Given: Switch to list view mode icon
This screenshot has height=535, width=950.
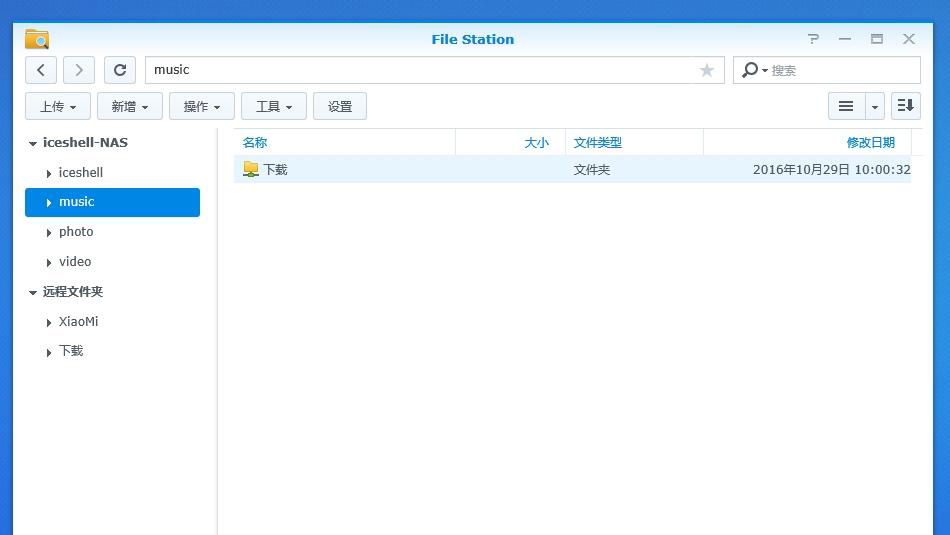Looking at the screenshot, I should 846,106.
